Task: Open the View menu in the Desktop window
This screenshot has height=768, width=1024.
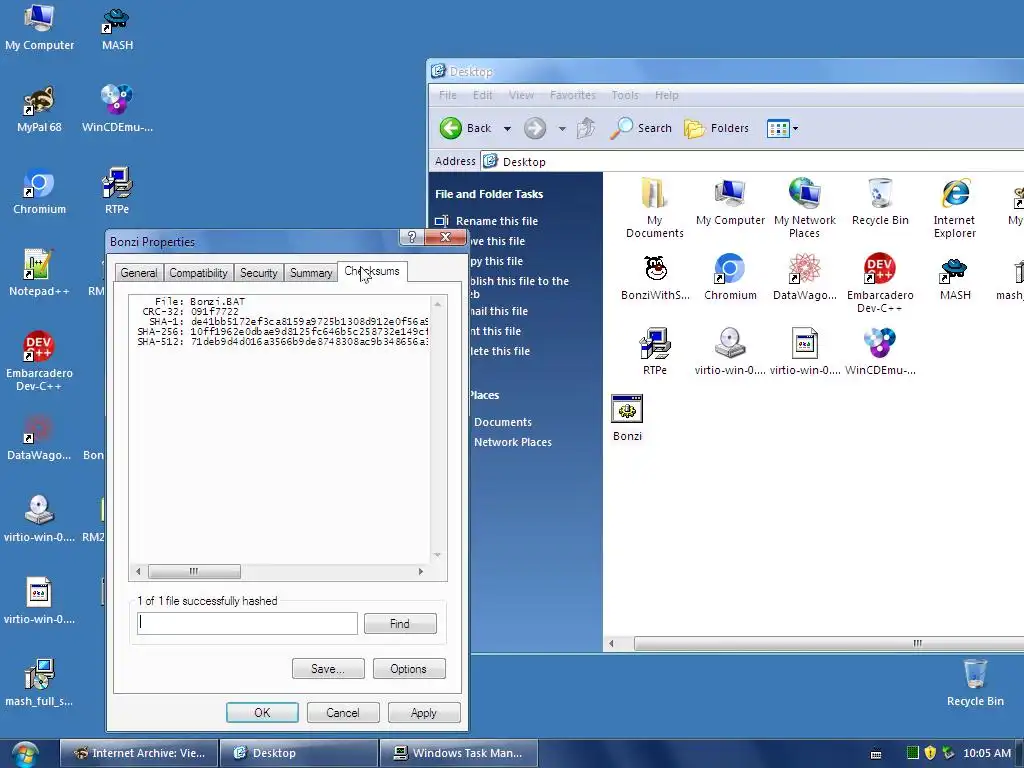Action: tap(521, 95)
